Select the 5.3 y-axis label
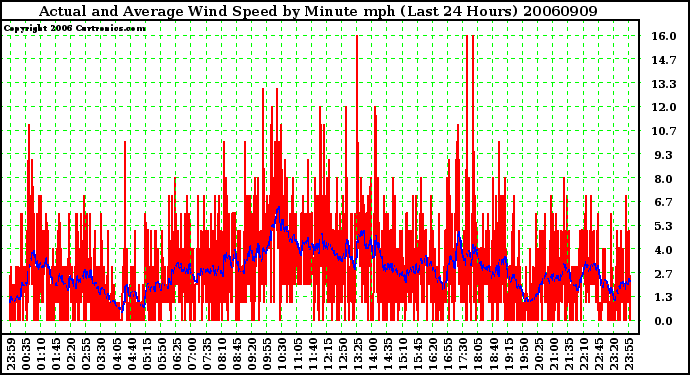 pos(664,226)
